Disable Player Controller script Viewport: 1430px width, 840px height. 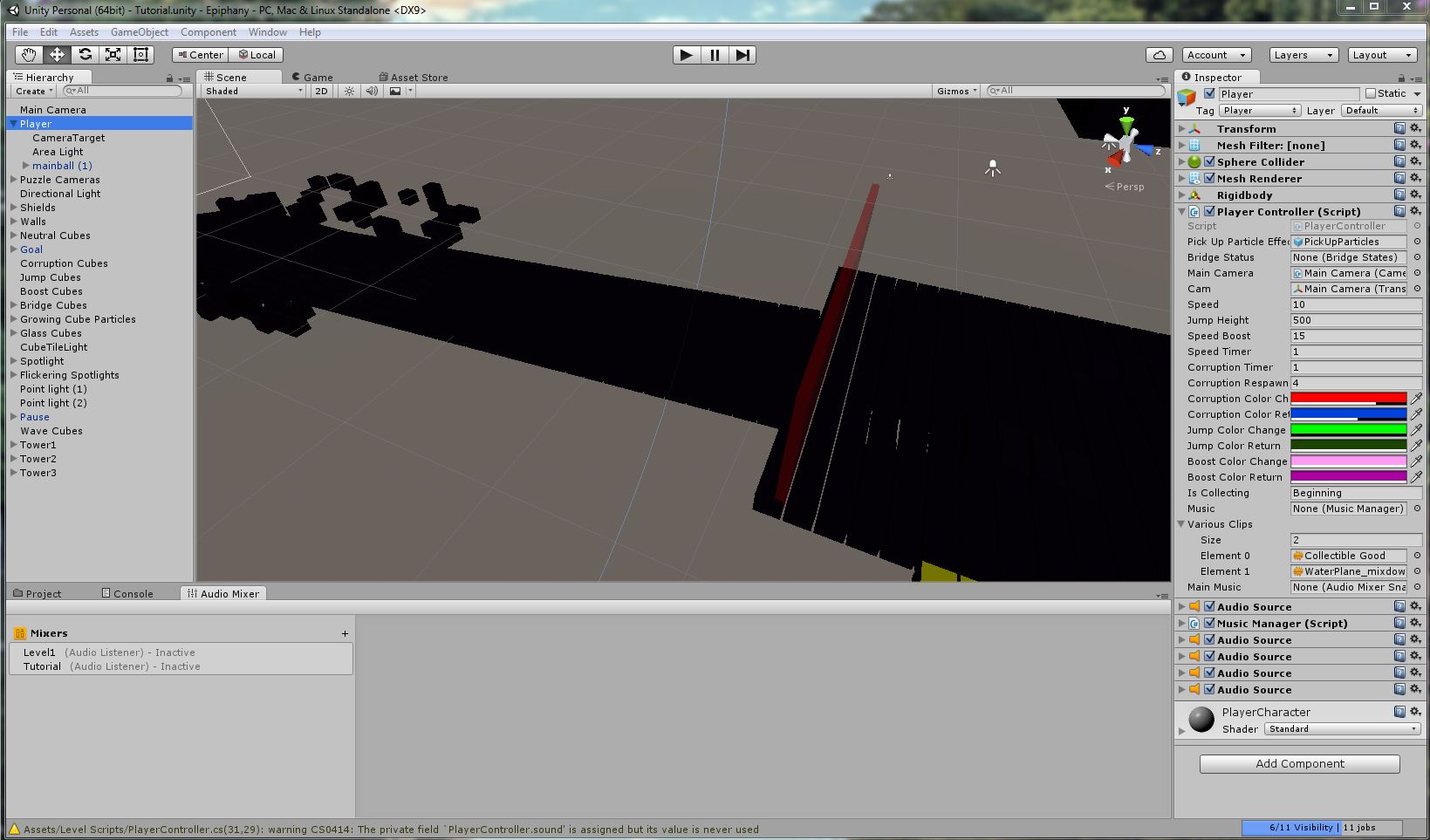click(1209, 211)
